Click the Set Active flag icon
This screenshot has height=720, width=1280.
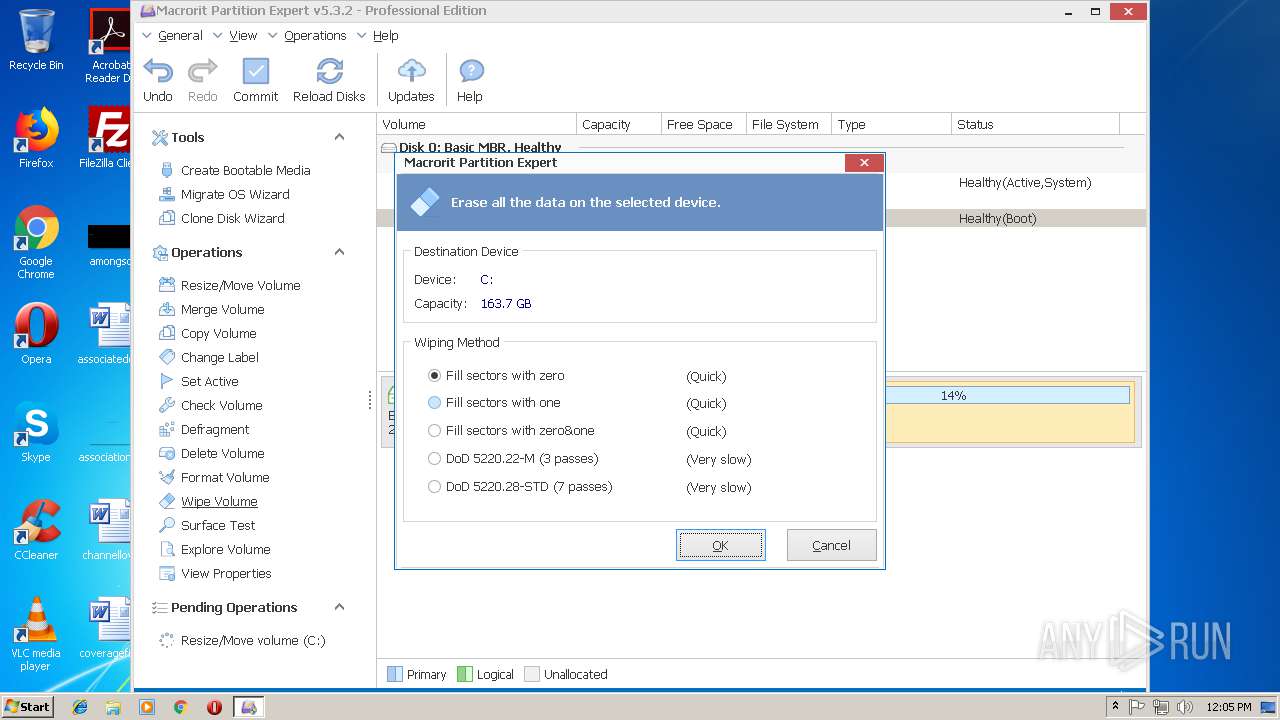click(x=167, y=381)
